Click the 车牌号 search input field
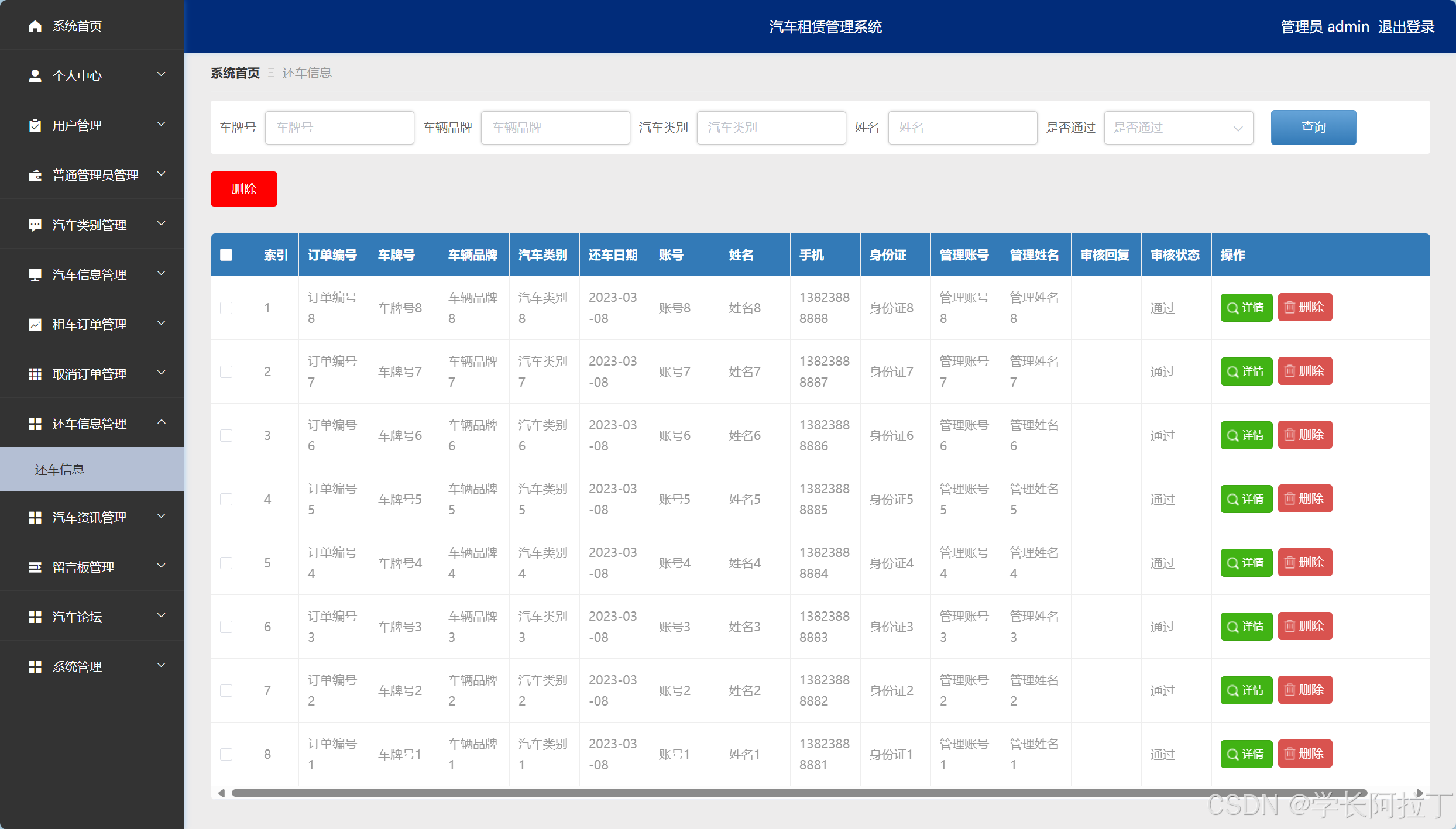1456x829 pixels. pos(339,128)
